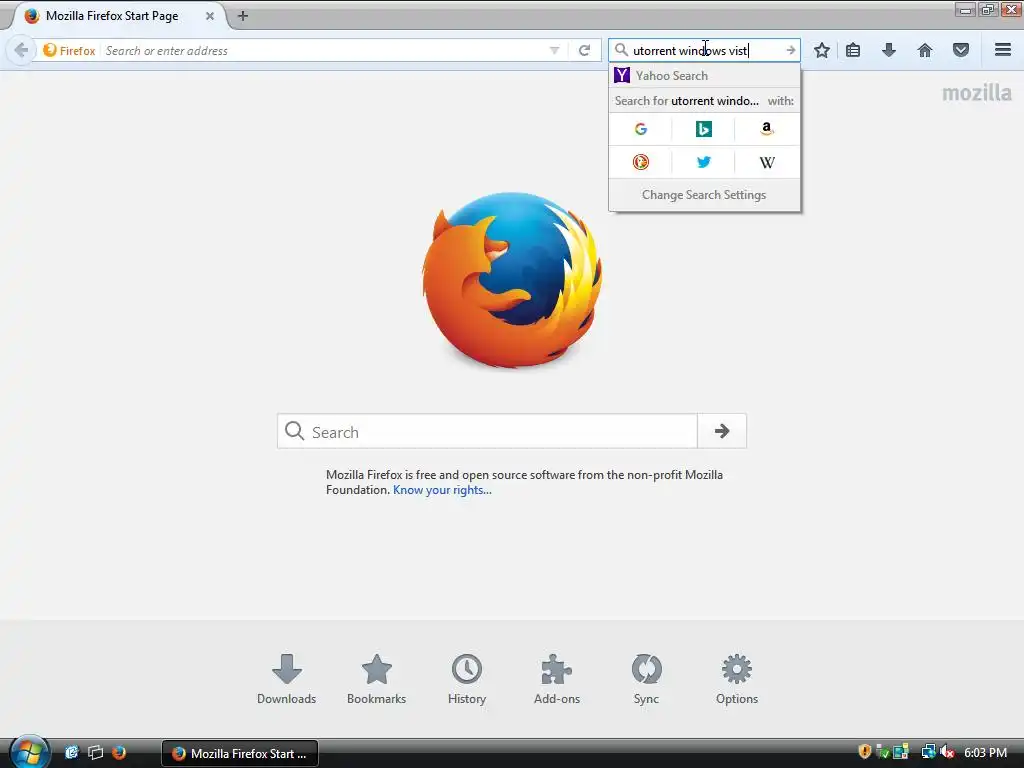This screenshot has height=768, width=1024.
Task: Open Pocket icon in toolbar
Action: 961,50
